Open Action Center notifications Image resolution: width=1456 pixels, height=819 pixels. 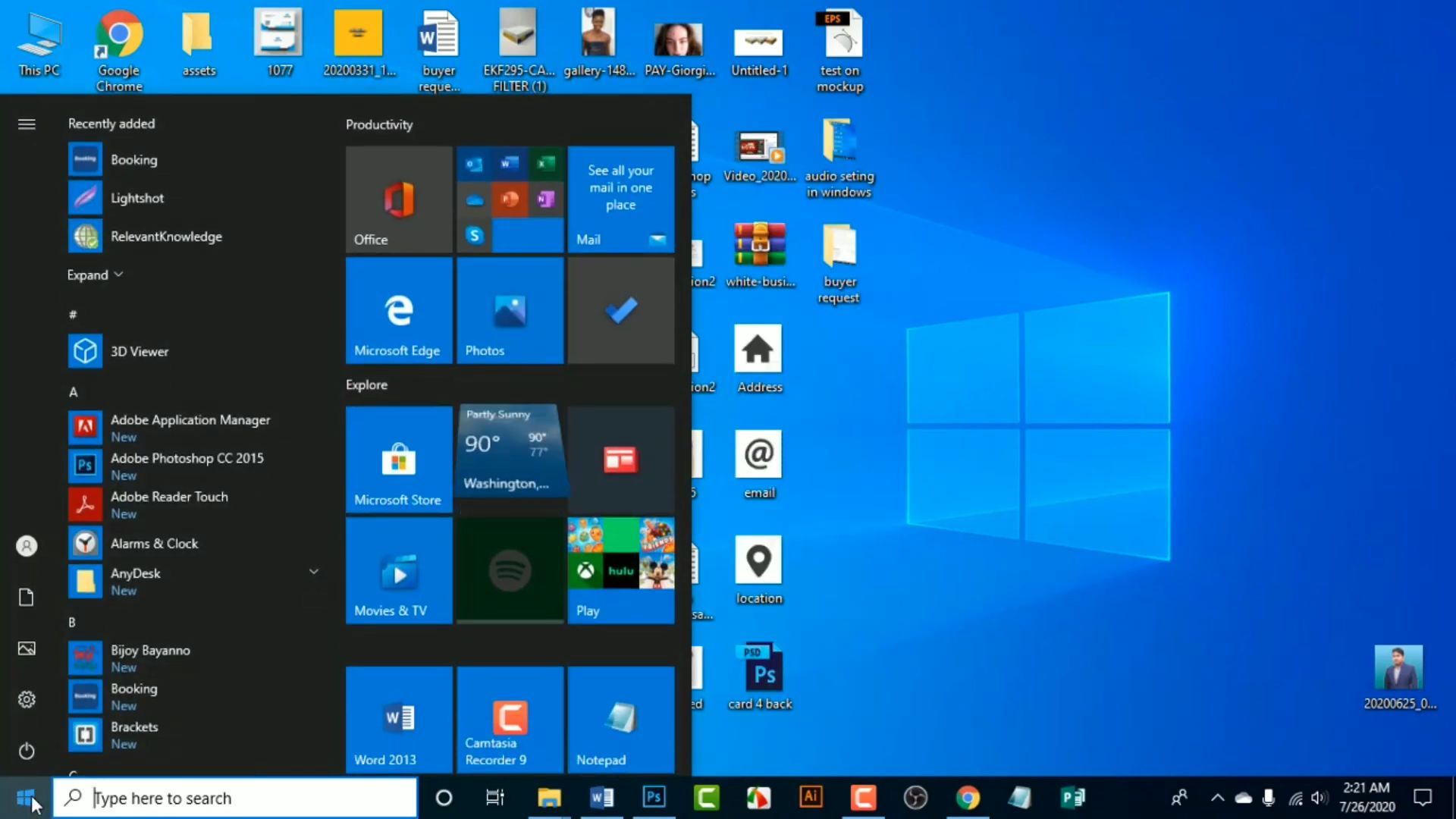coord(1423,798)
